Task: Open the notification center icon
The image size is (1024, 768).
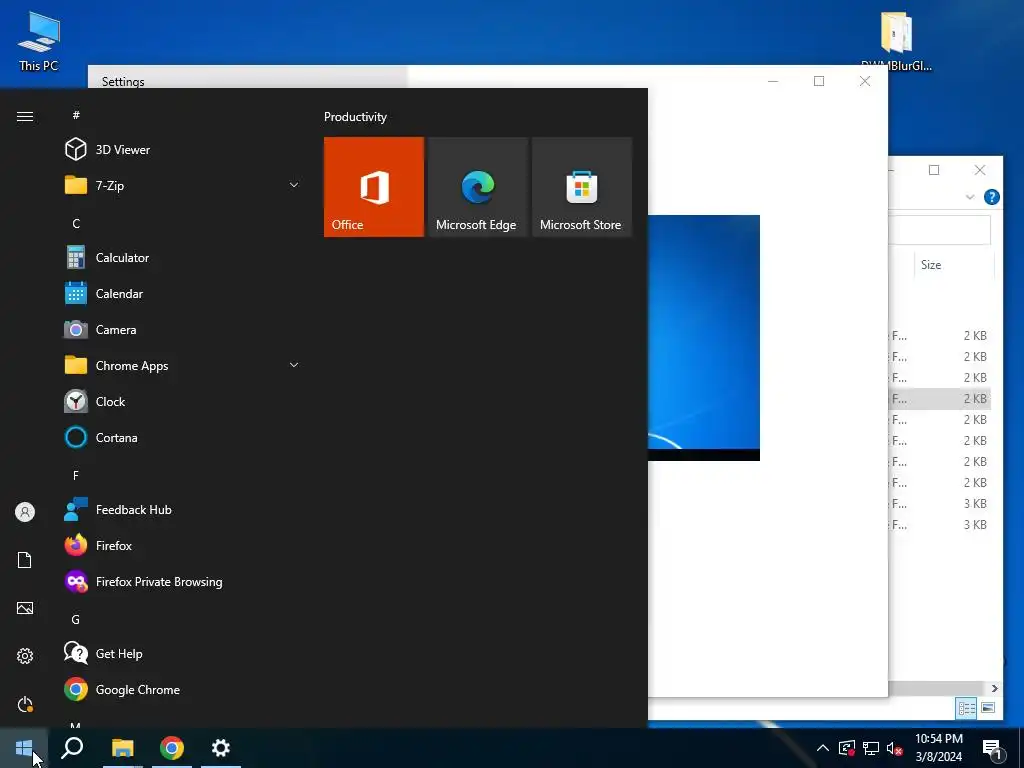Action: tap(992, 749)
